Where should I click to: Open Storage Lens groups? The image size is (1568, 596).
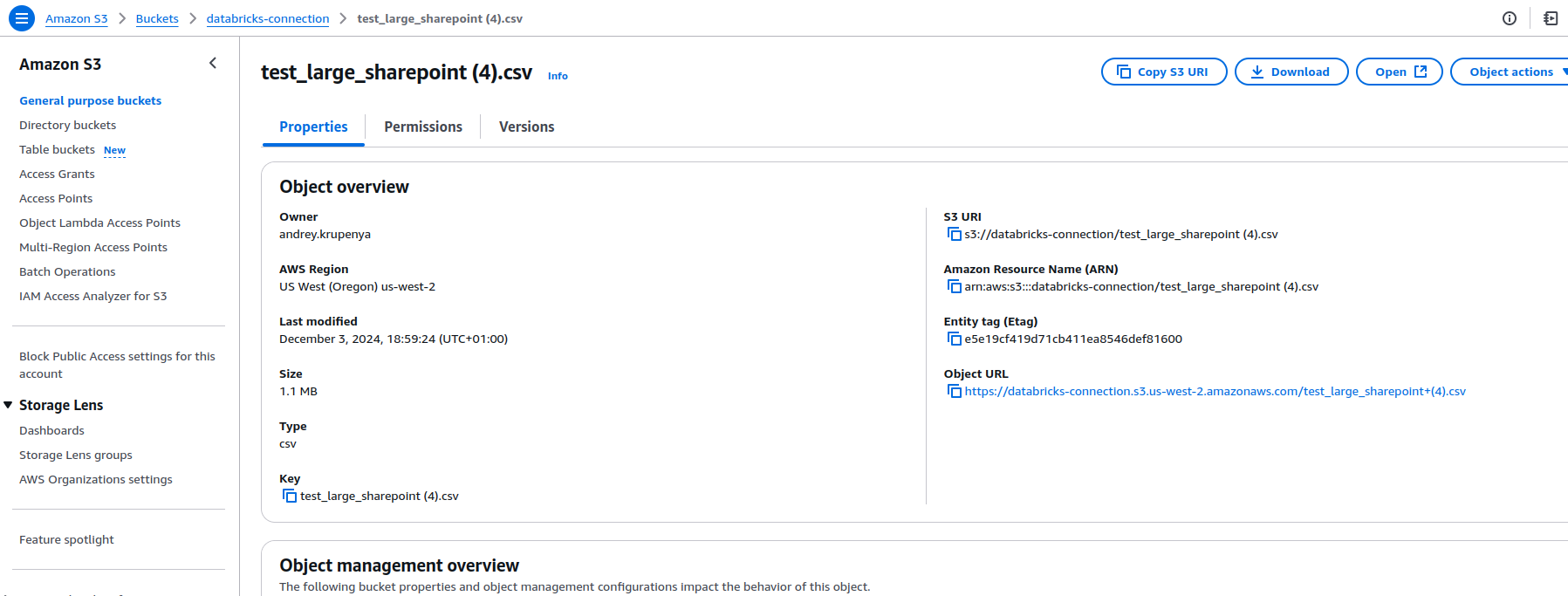pyautogui.click(x=76, y=455)
